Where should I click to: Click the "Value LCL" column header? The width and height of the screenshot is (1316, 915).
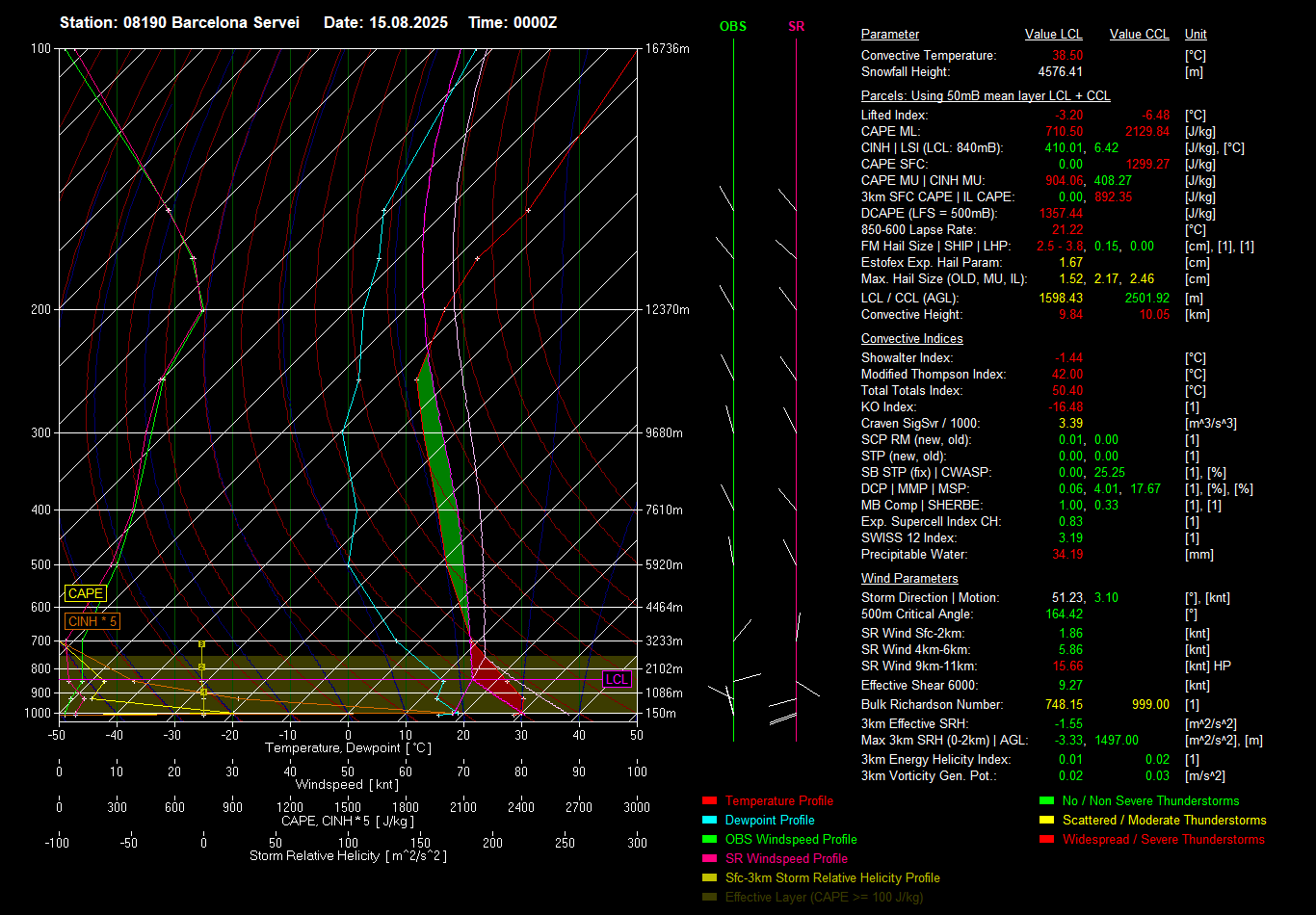pos(1054,34)
